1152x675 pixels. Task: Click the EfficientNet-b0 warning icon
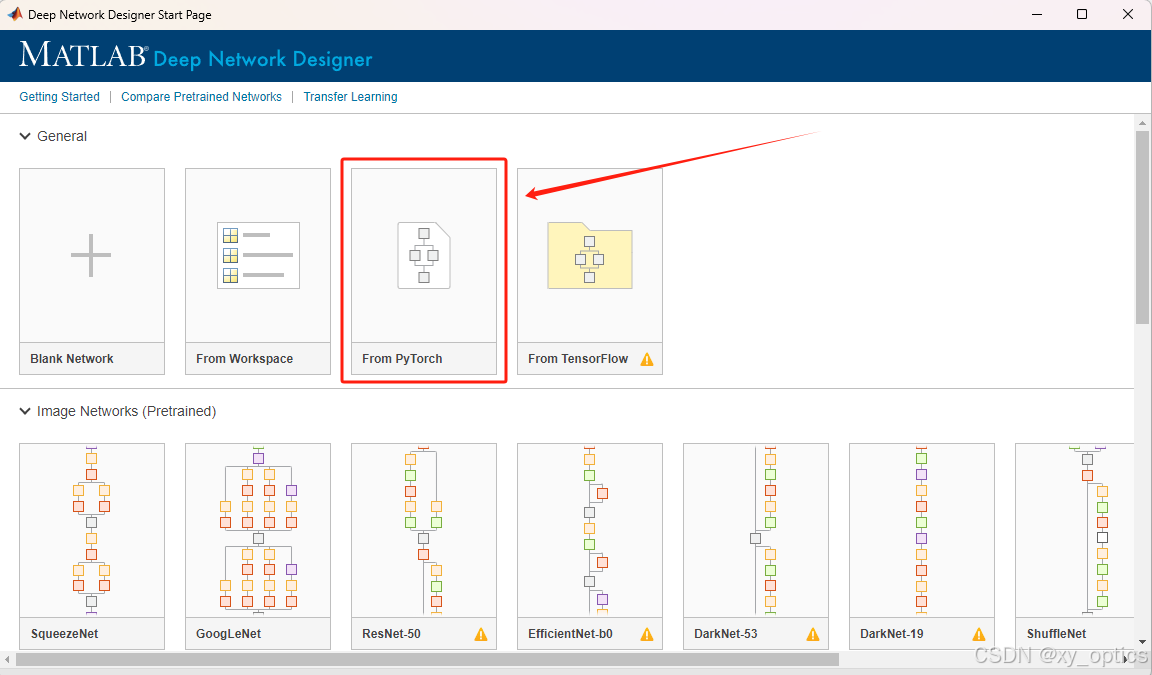point(647,635)
